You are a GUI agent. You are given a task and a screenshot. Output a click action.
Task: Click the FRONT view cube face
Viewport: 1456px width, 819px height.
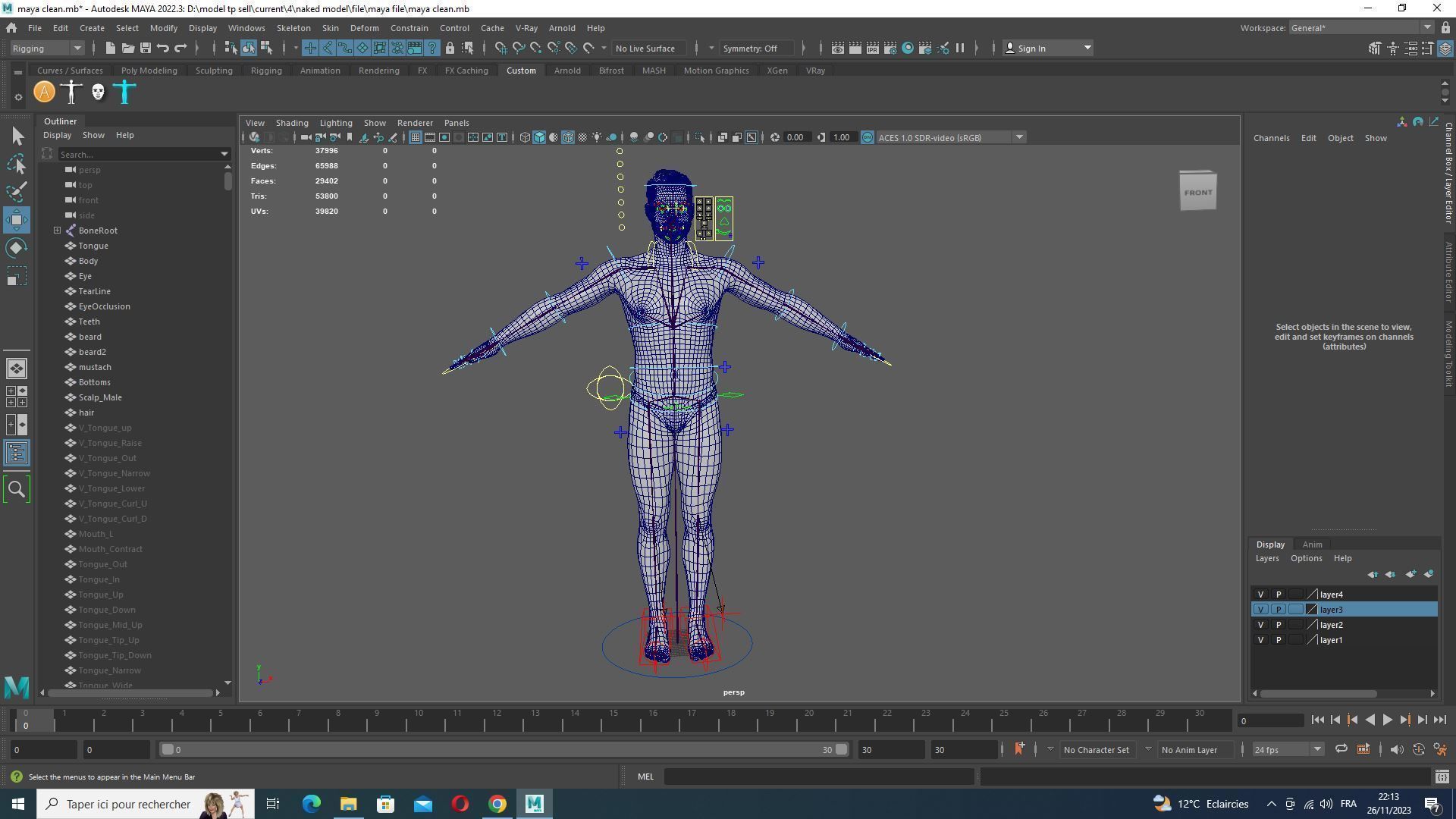tap(1197, 193)
